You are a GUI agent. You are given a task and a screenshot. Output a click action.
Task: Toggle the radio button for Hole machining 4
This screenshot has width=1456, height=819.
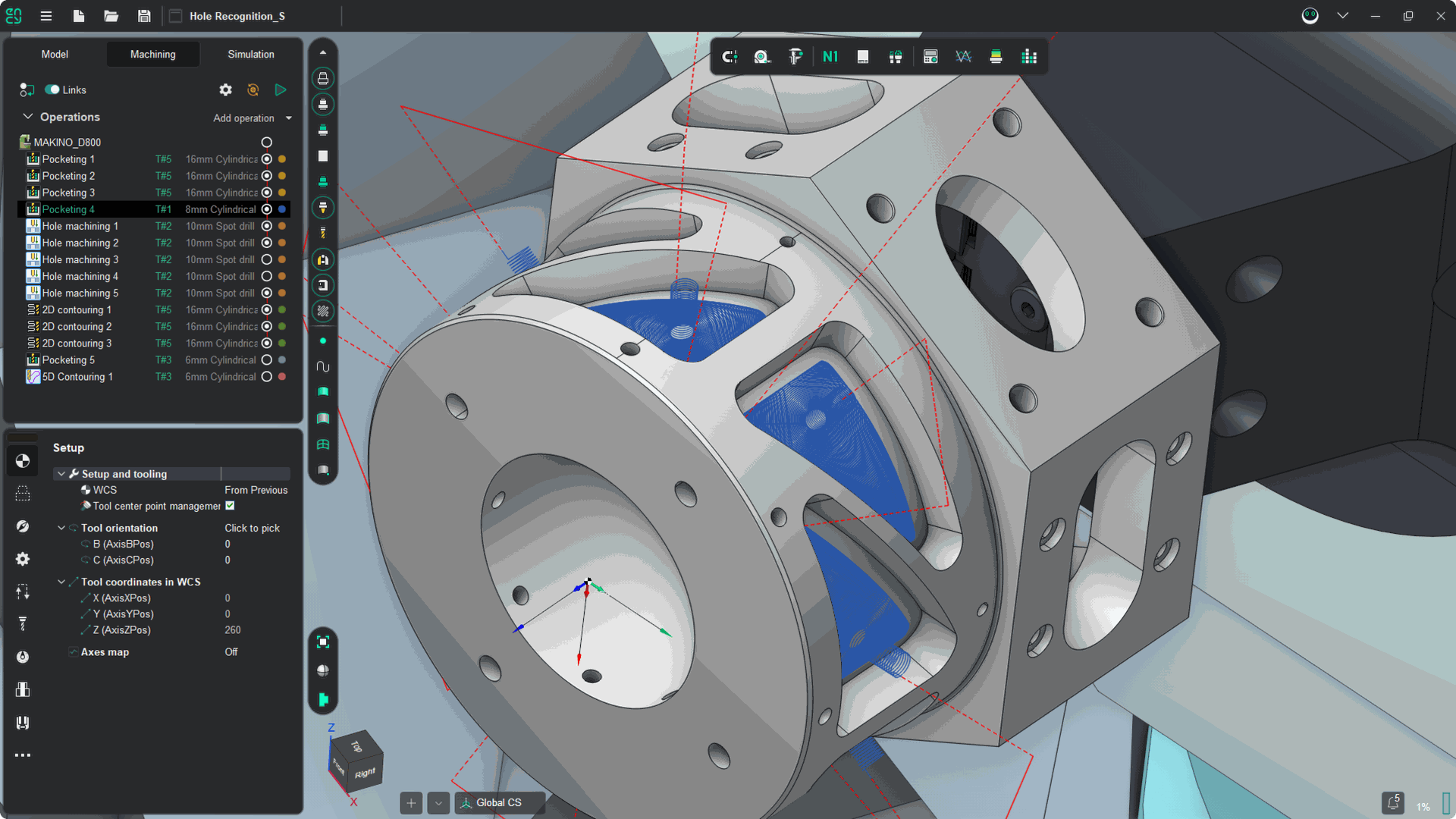coord(267,276)
